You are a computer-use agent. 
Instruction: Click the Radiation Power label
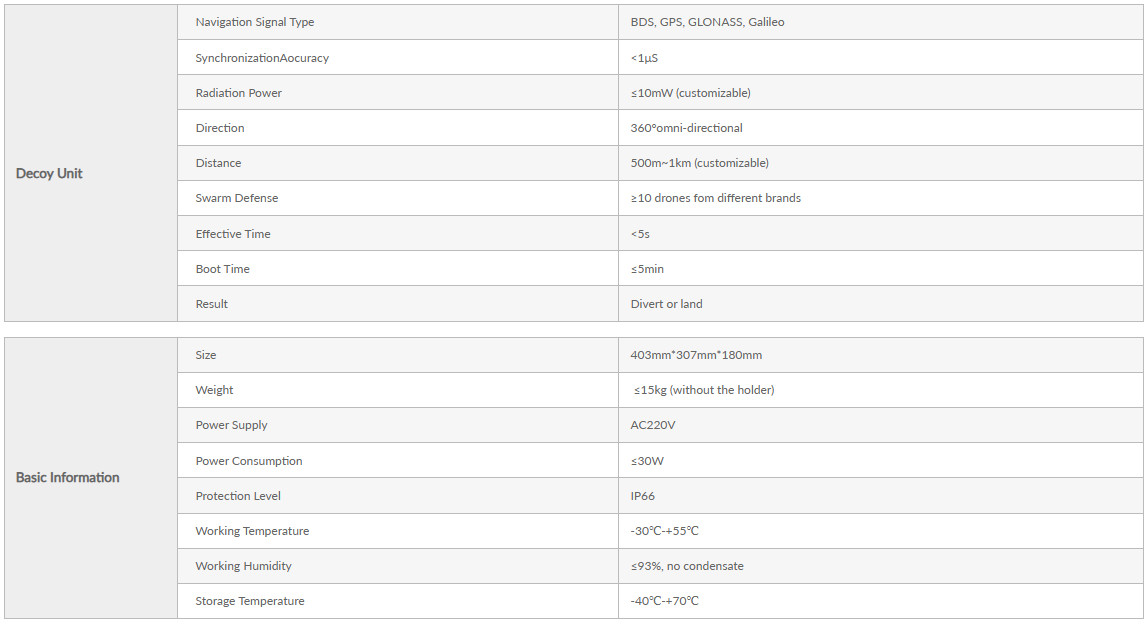point(238,93)
